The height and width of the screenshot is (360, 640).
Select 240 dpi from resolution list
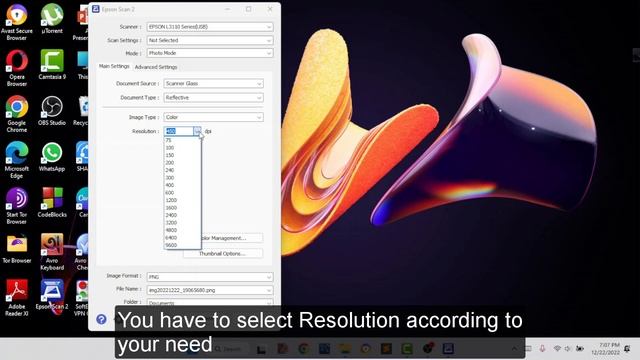[x=182, y=170]
